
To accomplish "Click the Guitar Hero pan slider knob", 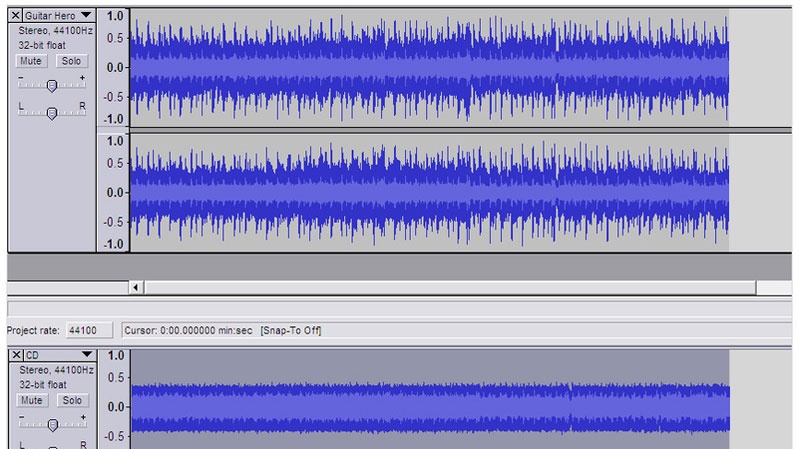I will [52, 113].
